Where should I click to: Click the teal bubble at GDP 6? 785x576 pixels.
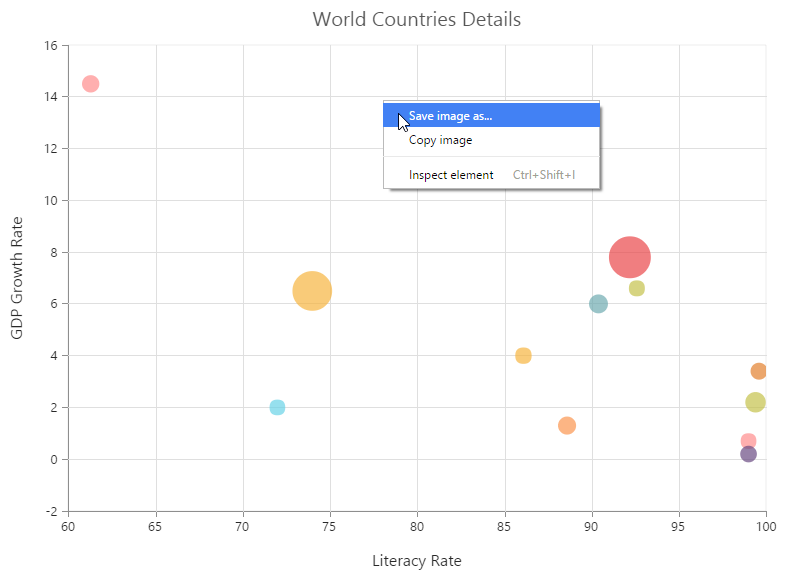[598, 304]
